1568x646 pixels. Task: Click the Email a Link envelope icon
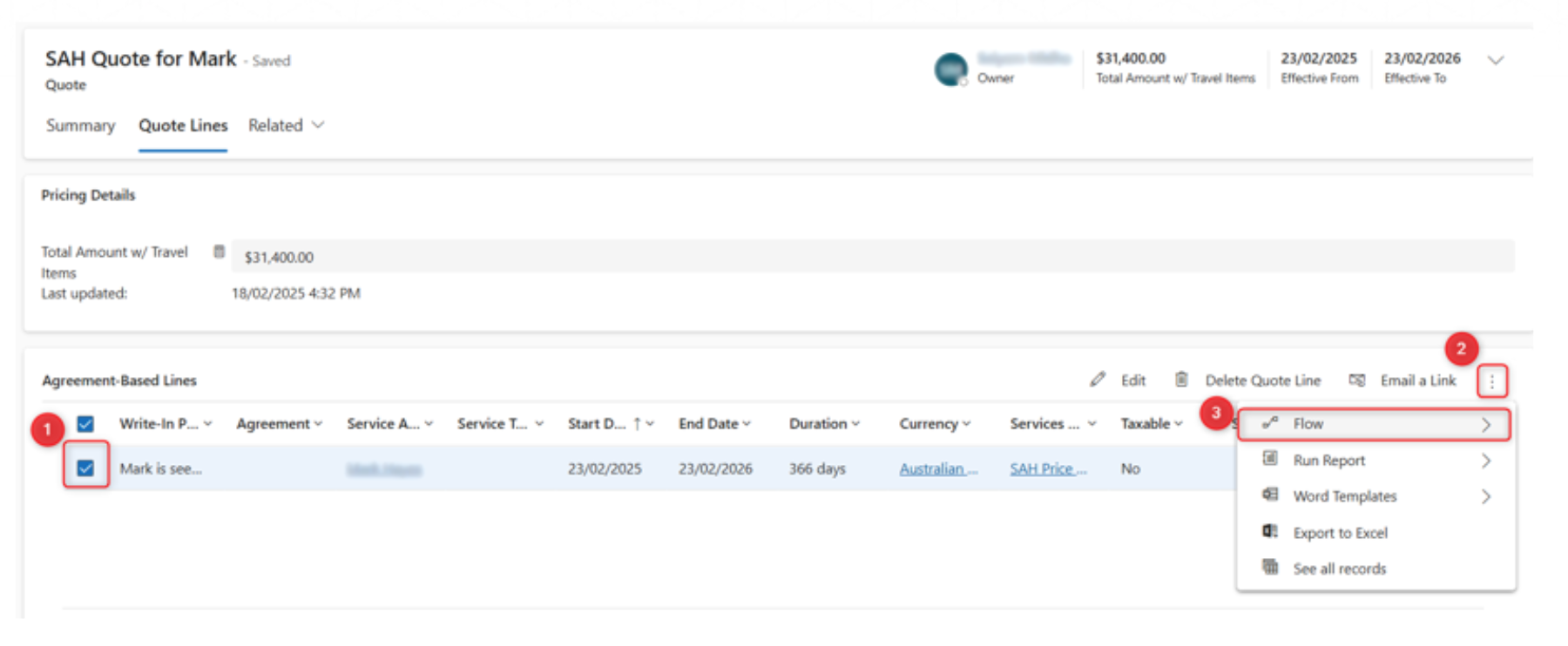point(1356,380)
